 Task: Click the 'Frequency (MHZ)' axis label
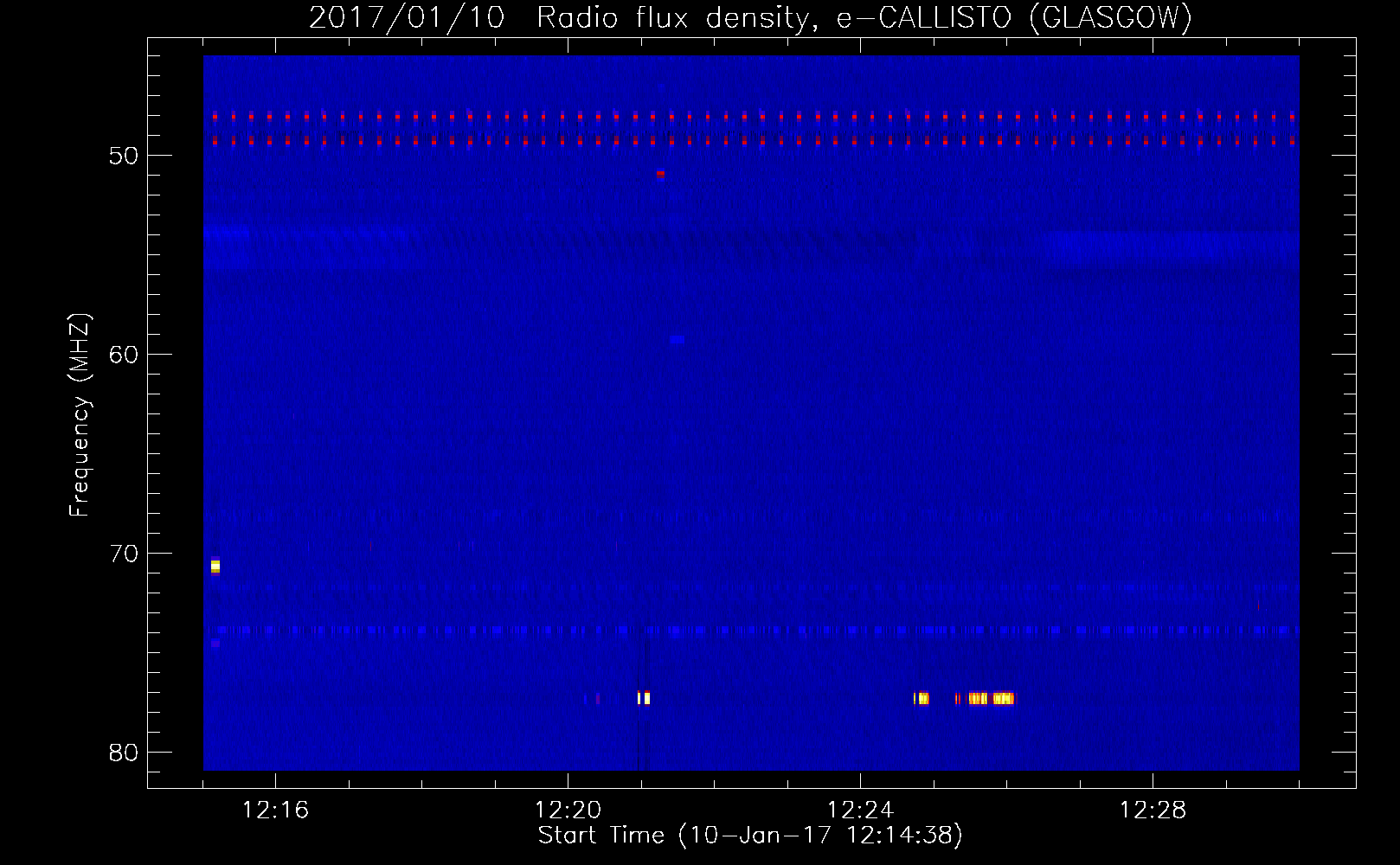point(80,415)
